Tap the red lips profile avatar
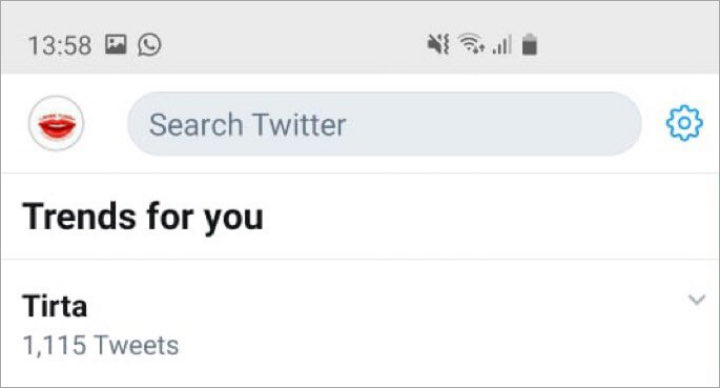 coord(56,123)
